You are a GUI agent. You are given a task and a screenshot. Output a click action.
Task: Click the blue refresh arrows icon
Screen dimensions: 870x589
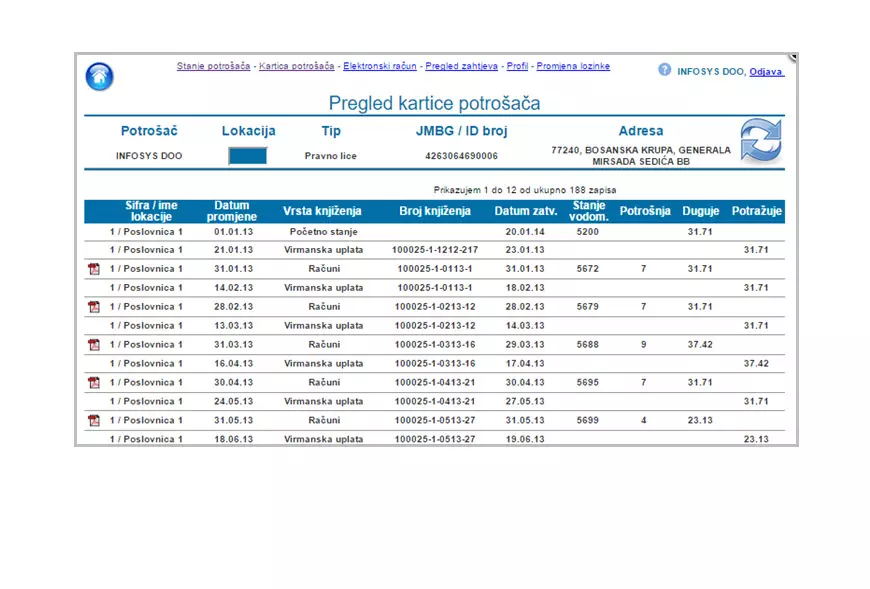[x=760, y=140]
